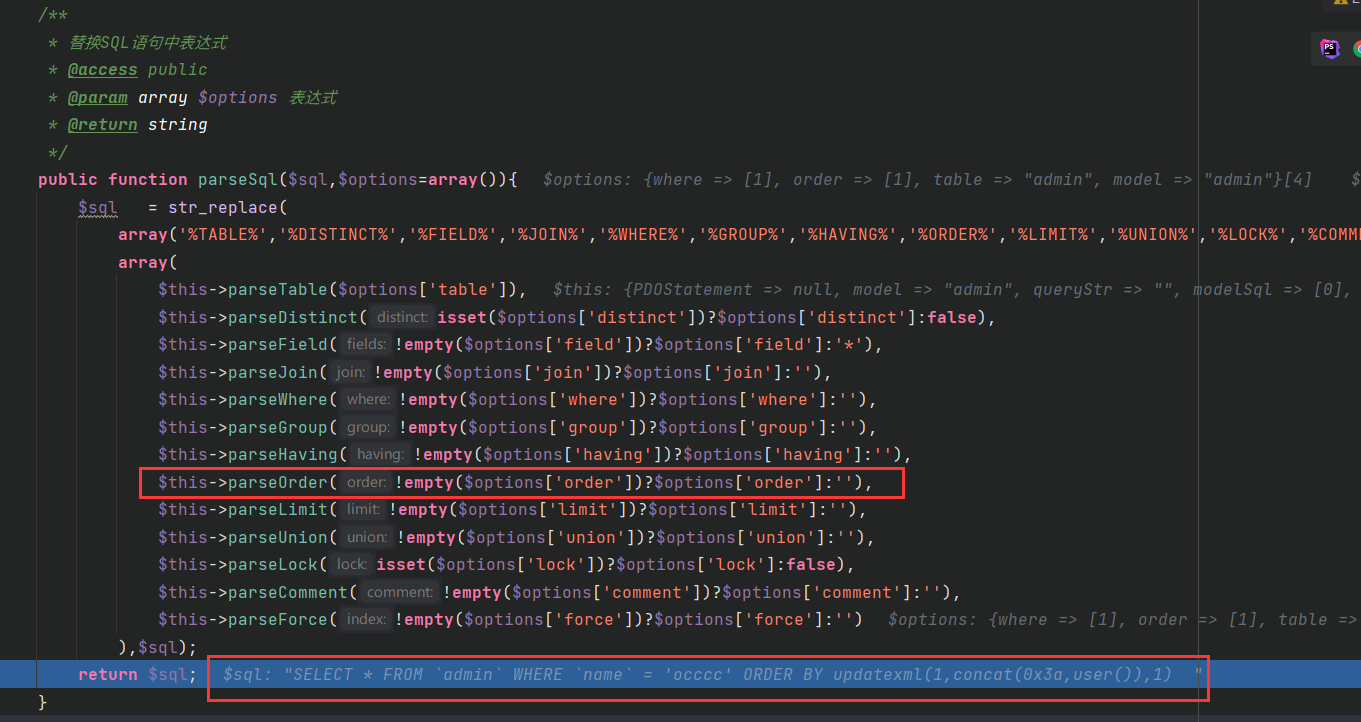1361x722 pixels.
Task: Click the Chinese doc comment 替换SQL语句中表达式
Action: 147,43
